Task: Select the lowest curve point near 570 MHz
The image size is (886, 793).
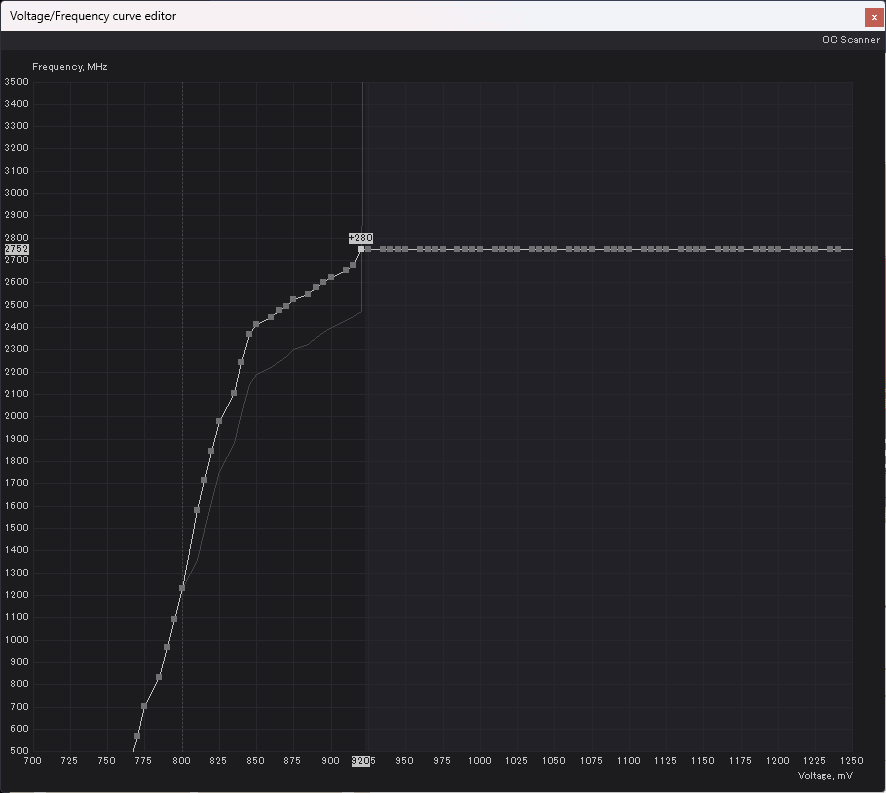Action: [137, 736]
